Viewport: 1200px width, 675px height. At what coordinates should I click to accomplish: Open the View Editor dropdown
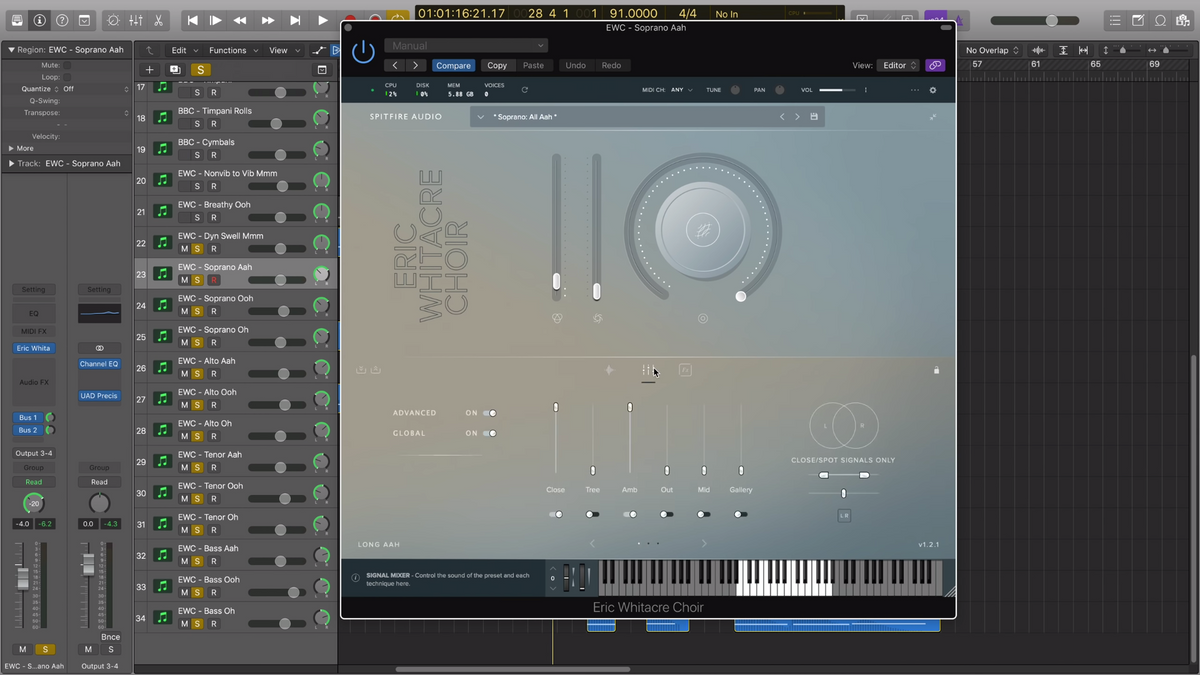click(x=898, y=66)
